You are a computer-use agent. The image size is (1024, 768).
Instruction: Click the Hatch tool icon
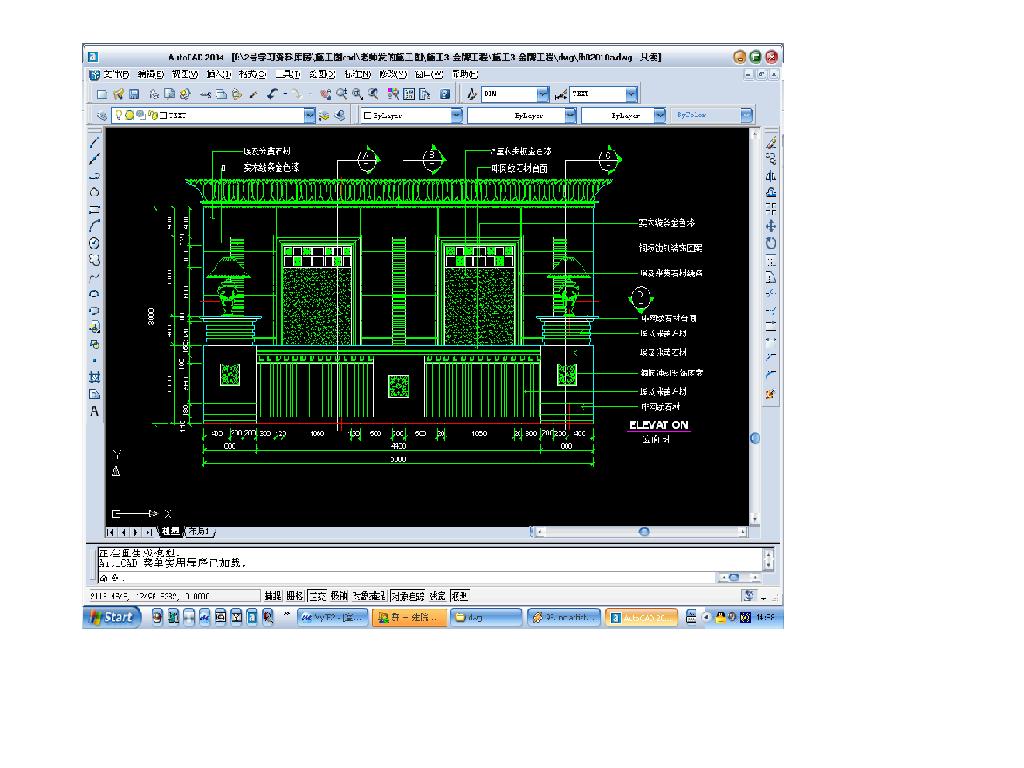pyautogui.click(x=95, y=377)
